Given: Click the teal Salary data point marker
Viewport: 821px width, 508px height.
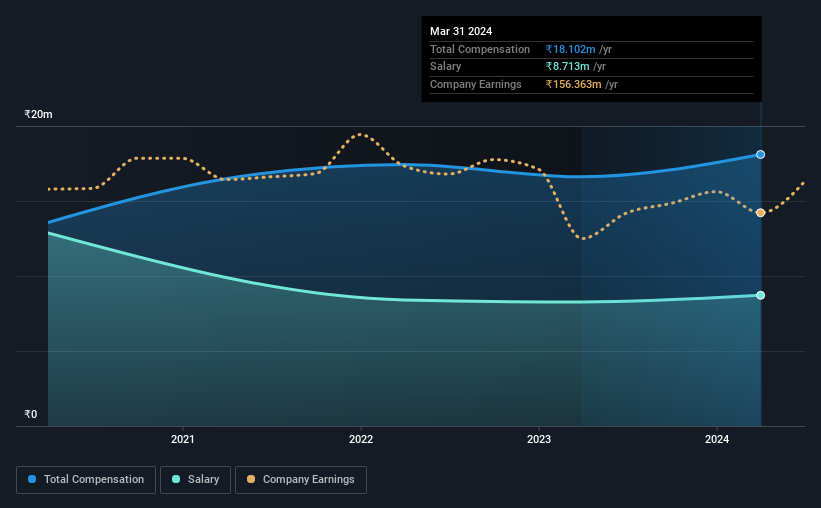Looking at the screenshot, I should (x=760, y=295).
